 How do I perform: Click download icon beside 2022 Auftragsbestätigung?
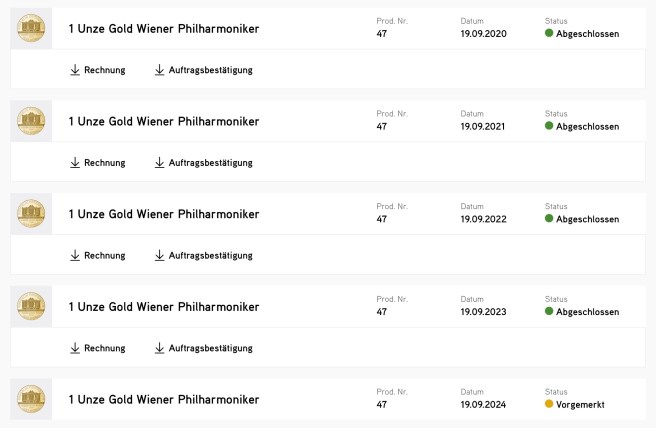(x=160, y=255)
